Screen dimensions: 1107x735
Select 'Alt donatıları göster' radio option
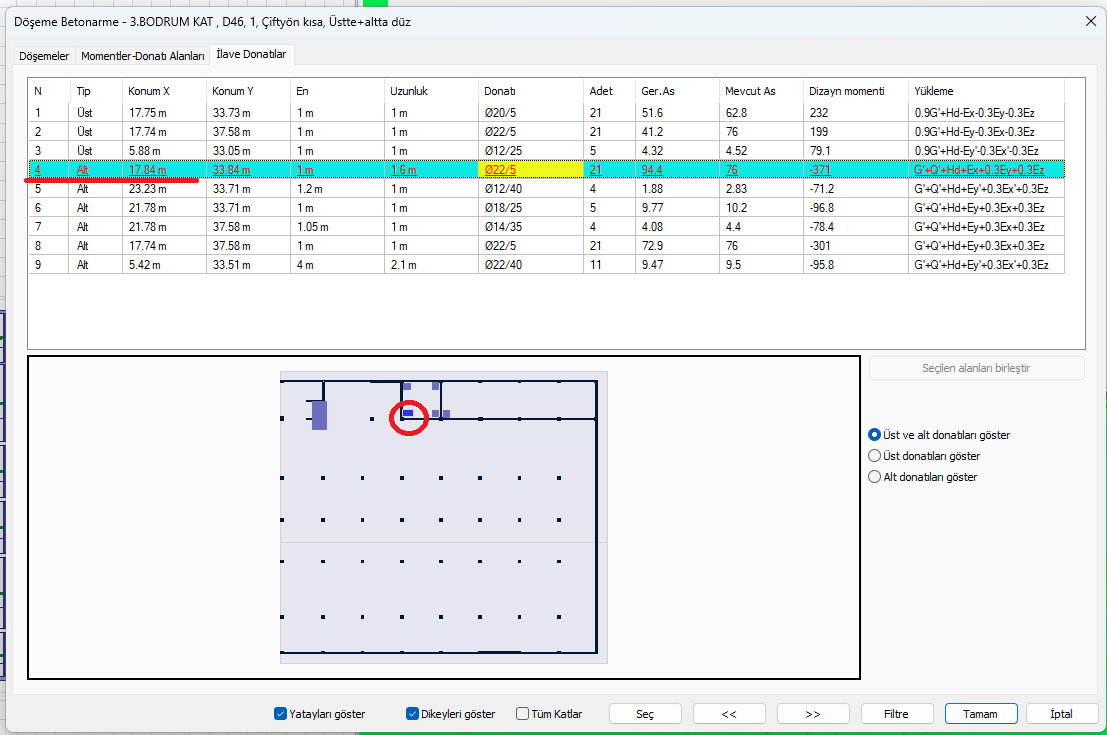[923, 477]
